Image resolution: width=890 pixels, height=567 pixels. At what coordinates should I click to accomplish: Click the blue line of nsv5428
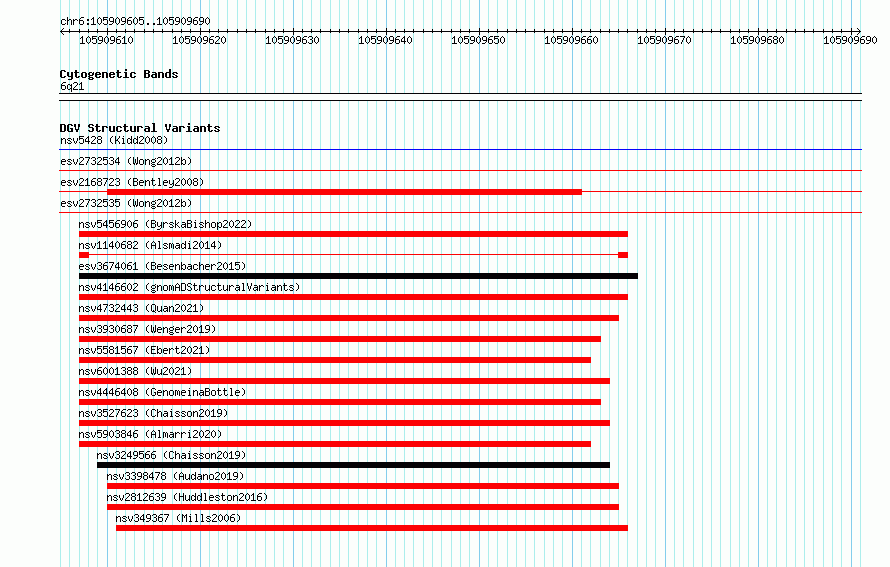coord(460,149)
